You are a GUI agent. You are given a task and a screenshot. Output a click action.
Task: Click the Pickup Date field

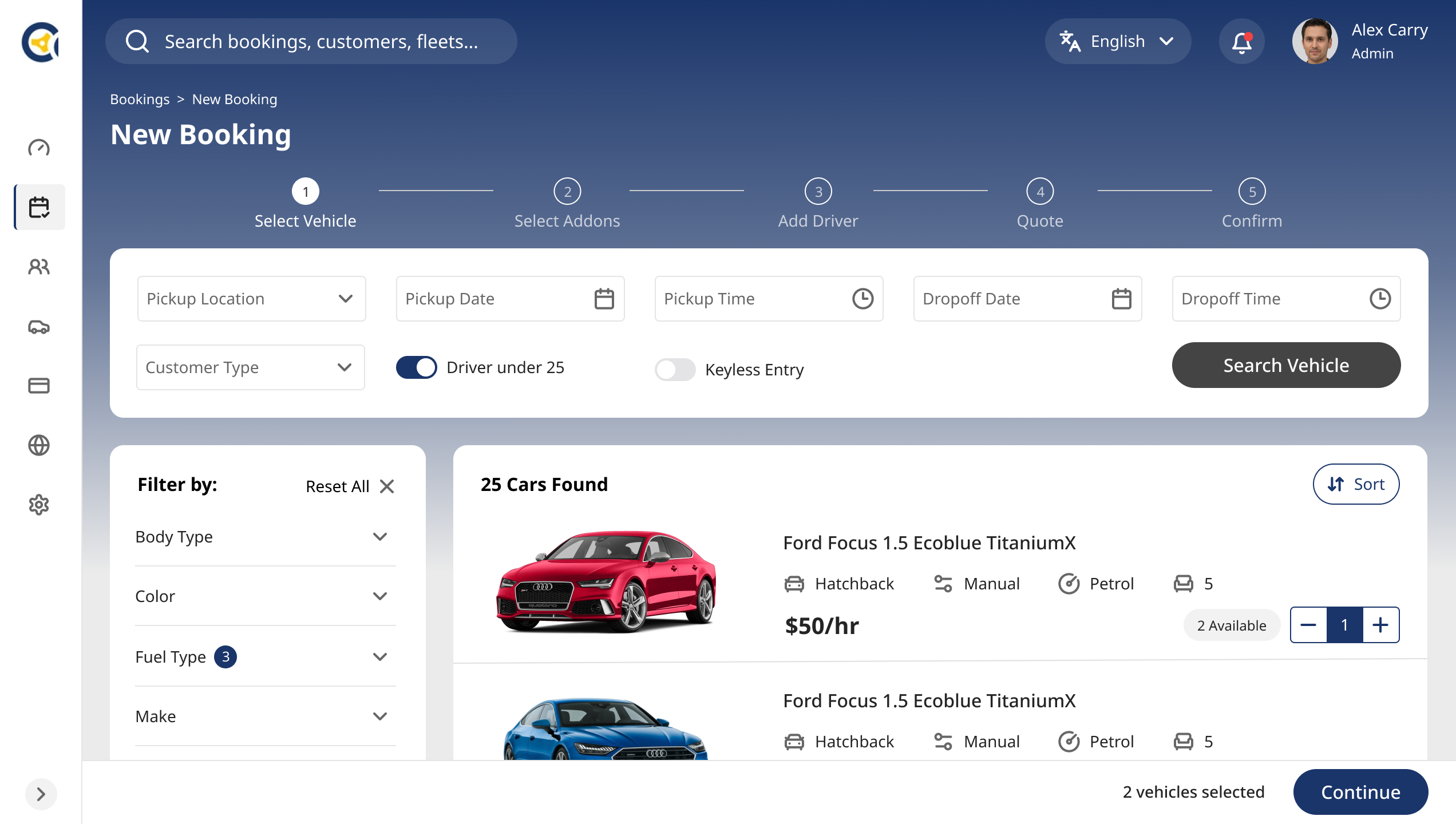coord(511,299)
